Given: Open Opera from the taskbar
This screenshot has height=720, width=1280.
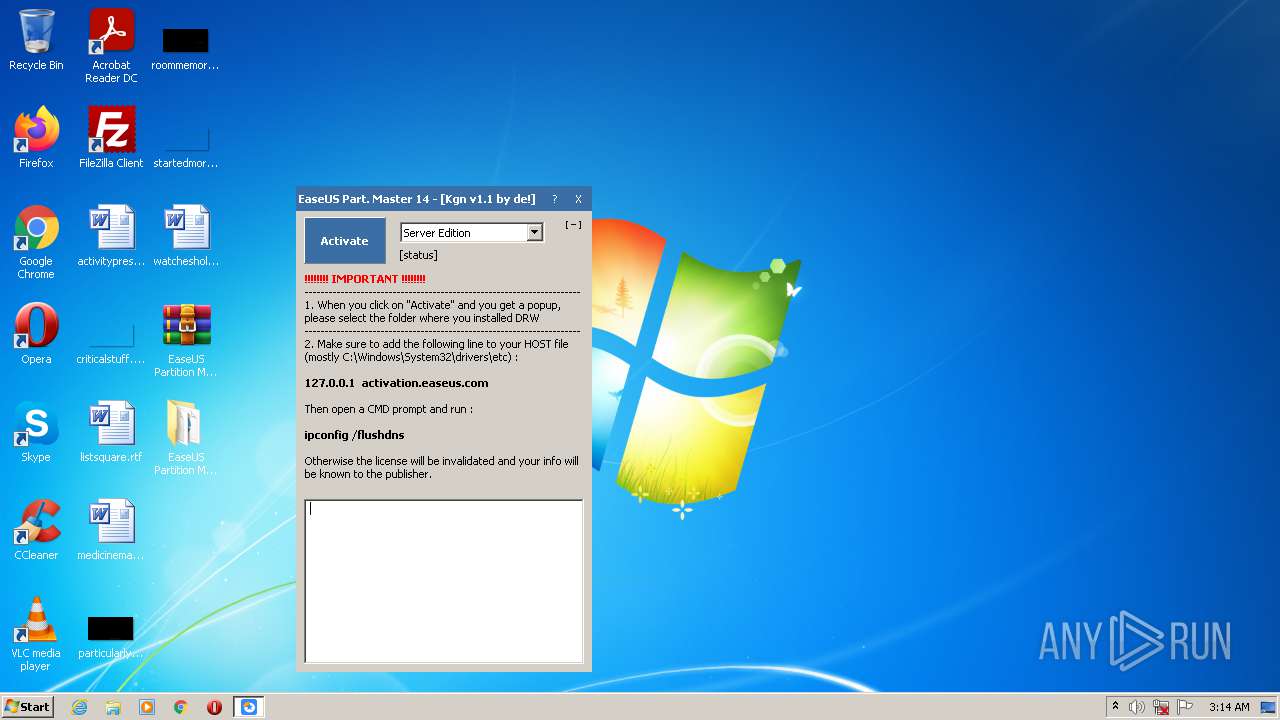Looking at the screenshot, I should tap(214, 707).
